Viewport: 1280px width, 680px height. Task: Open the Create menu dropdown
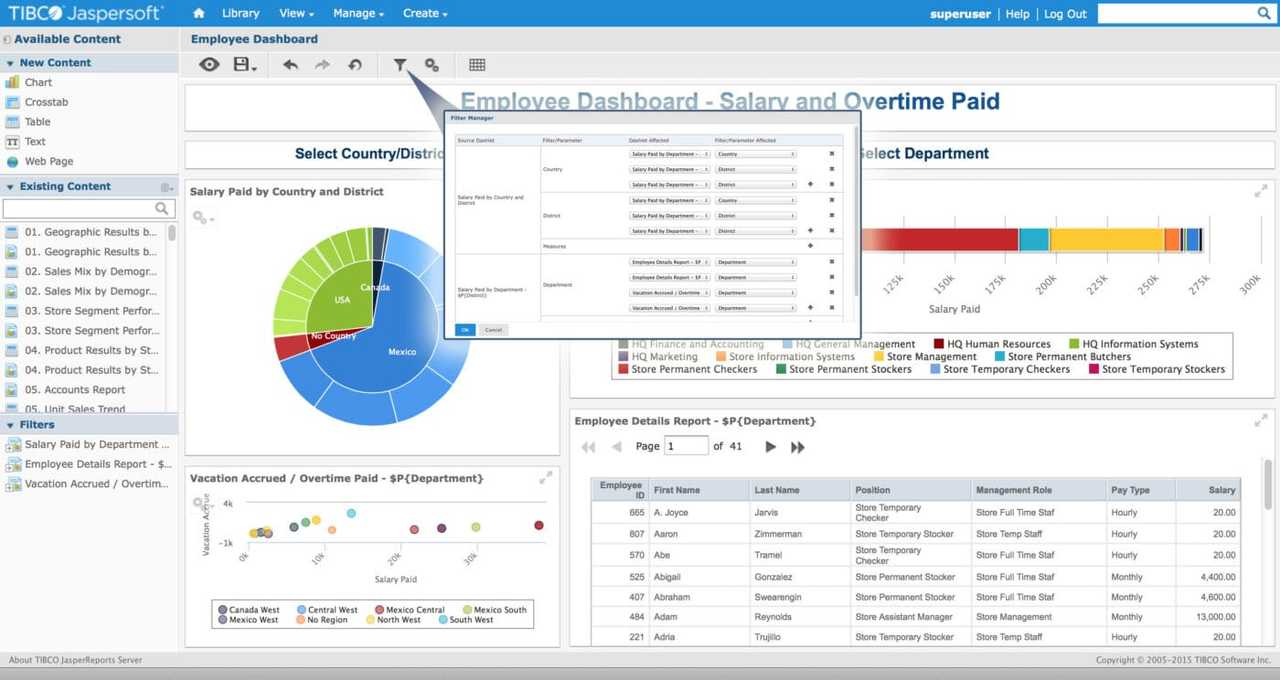click(425, 13)
